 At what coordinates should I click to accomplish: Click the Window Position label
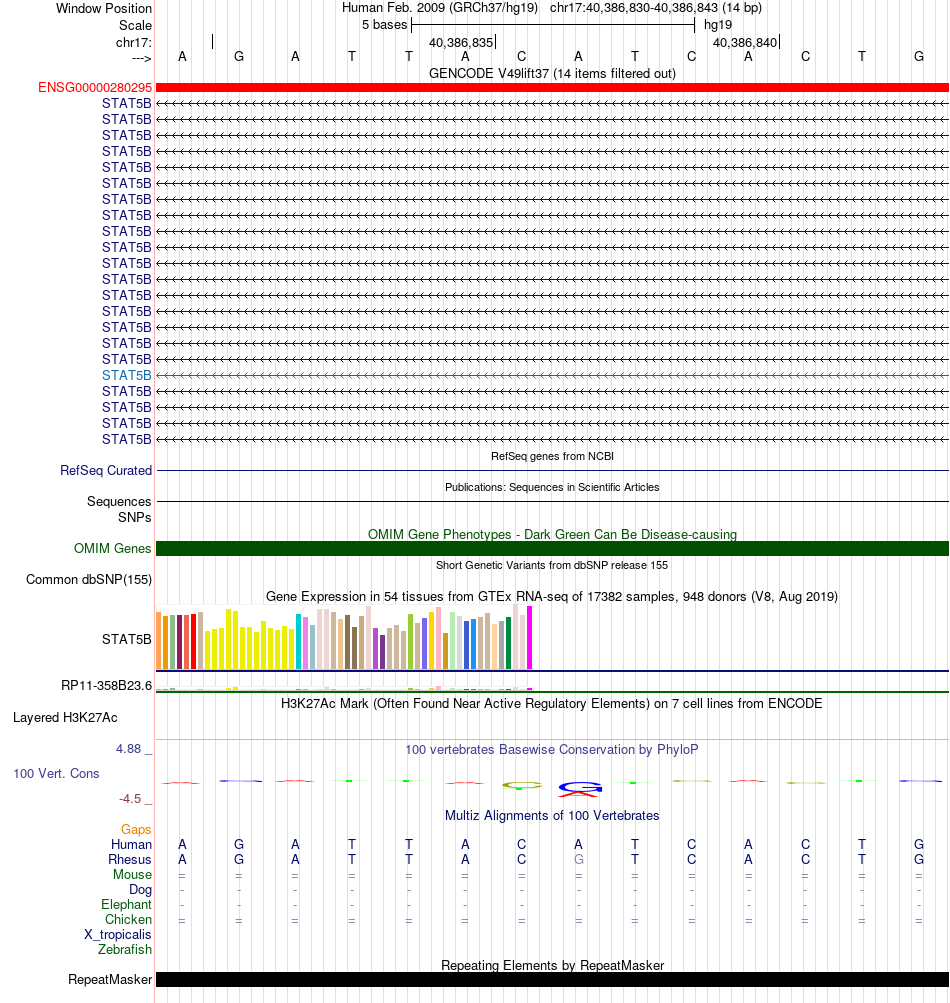pos(104,8)
